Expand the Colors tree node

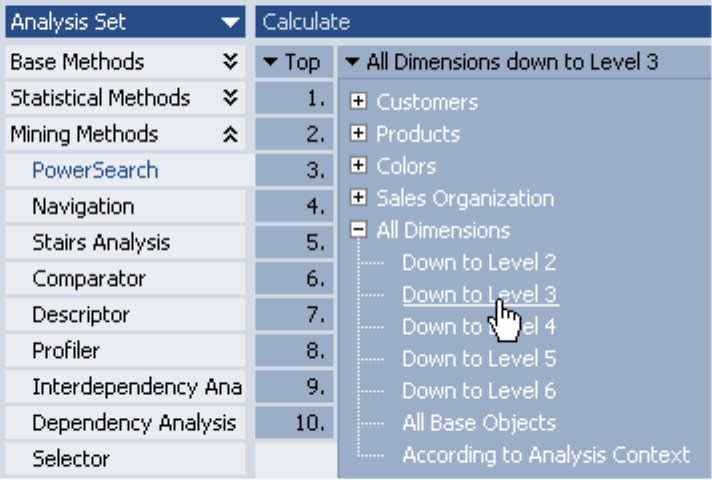tap(359, 166)
